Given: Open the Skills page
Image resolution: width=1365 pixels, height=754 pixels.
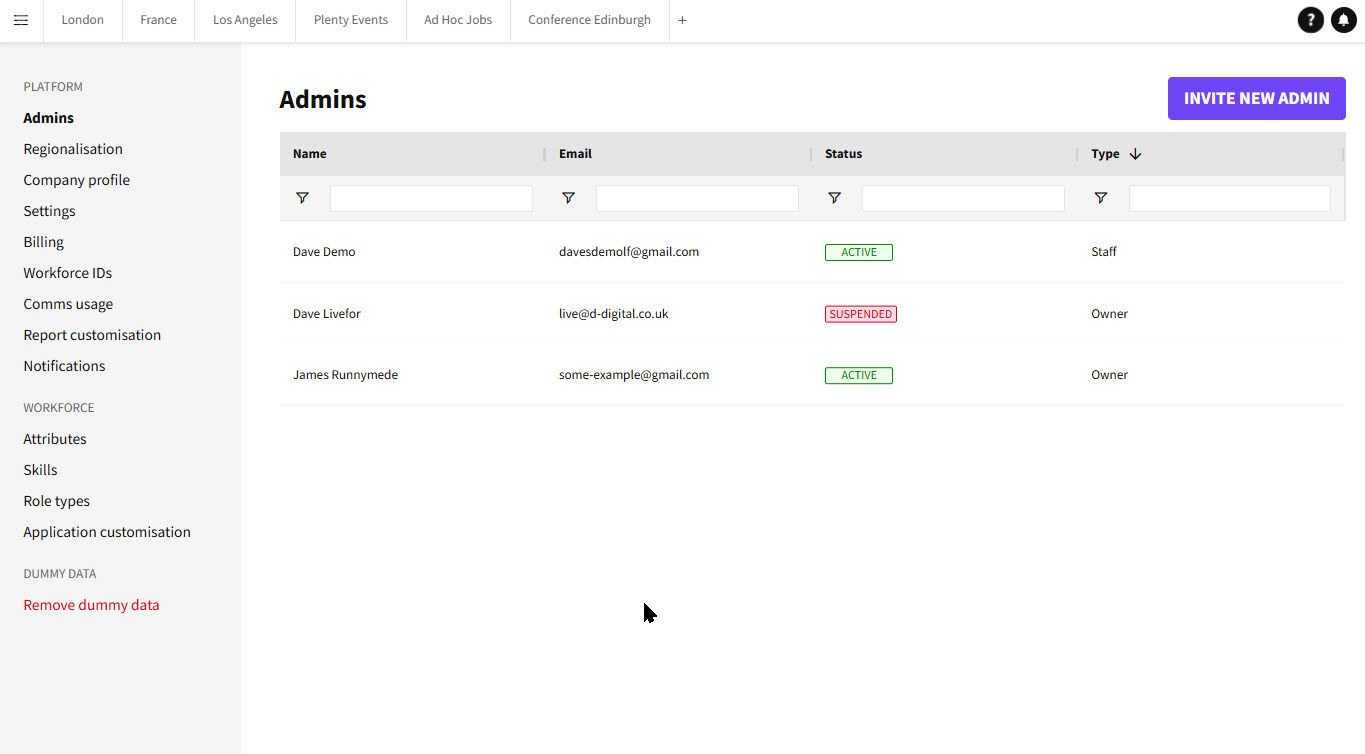Looking at the screenshot, I should point(41,470).
